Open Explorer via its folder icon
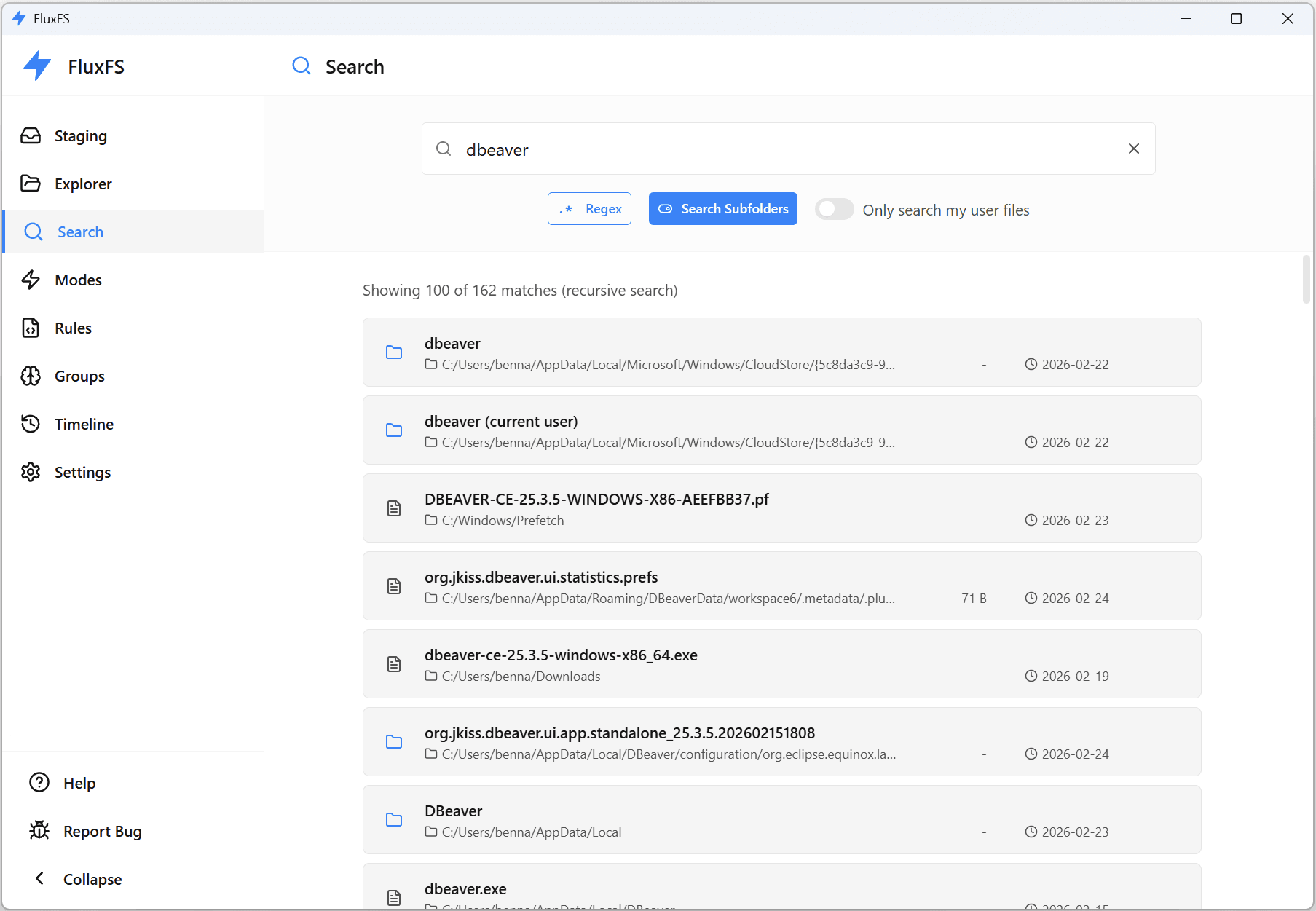The height and width of the screenshot is (911, 1316). tap(31, 184)
